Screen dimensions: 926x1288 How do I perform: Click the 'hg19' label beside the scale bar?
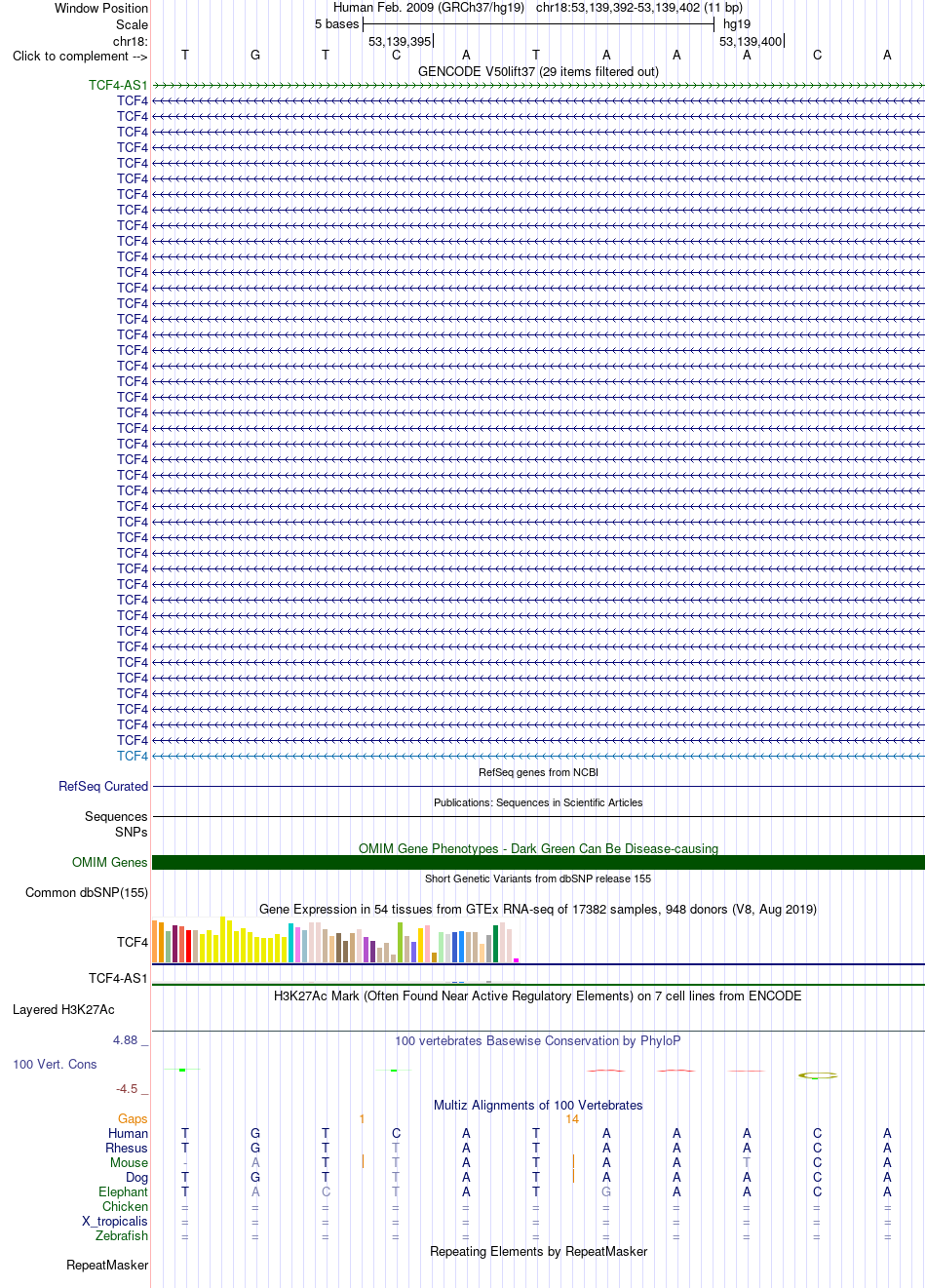(737, 24)
